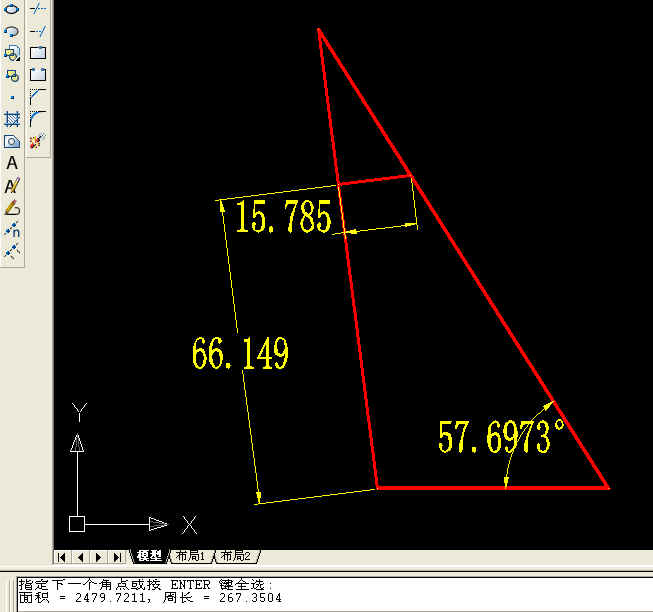The image size is (653, 612).
Task: Click the text edit 'A' with pencil icon
Action: click(x=12, y=186)
